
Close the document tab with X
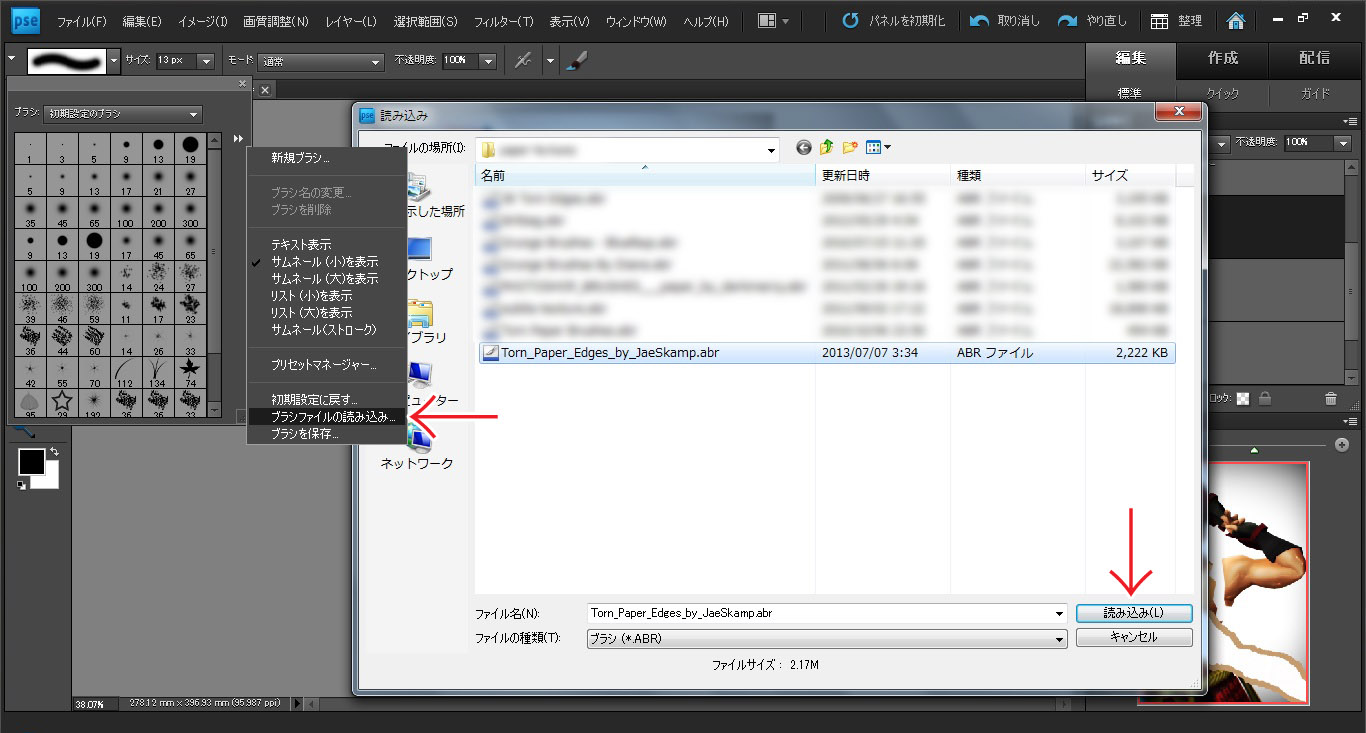coord(265,91)
